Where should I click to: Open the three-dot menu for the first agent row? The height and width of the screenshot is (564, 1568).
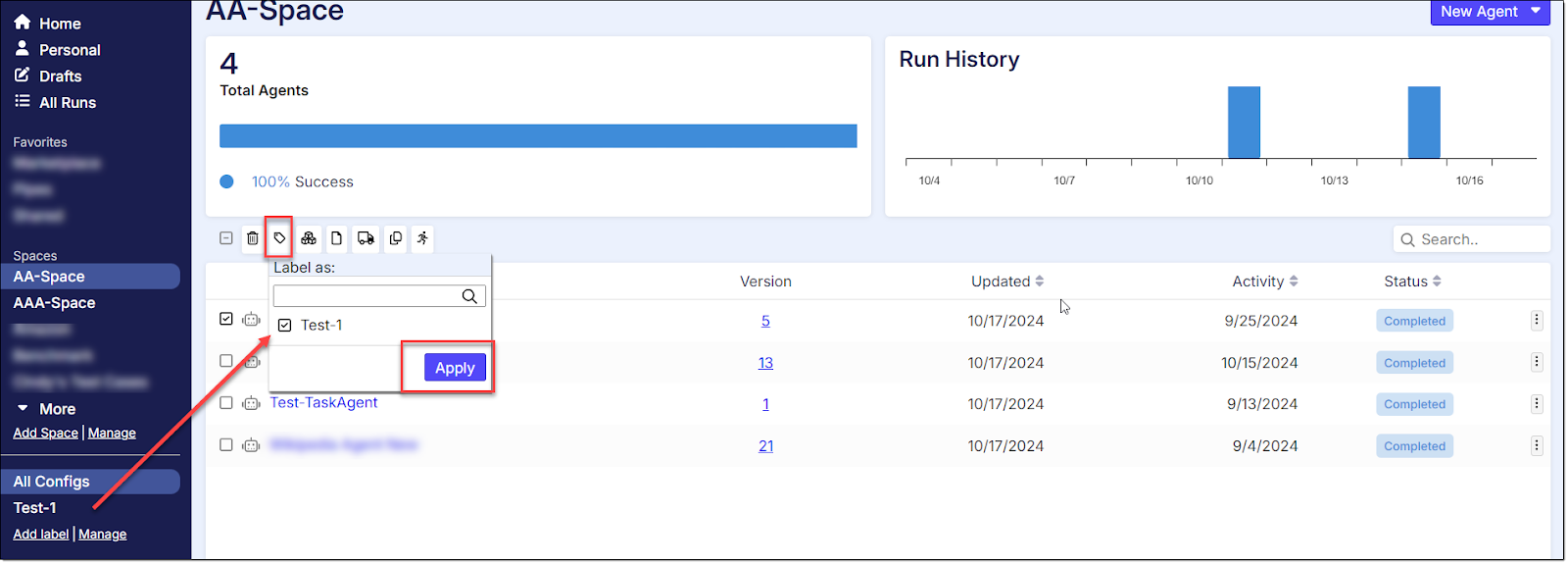pyautogui.click(x=1536, y=321)
